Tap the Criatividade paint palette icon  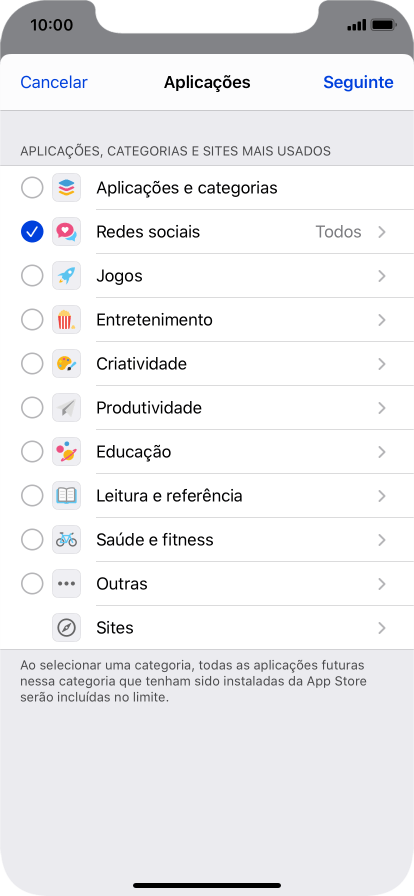pyautogui.click(x=66, y=364)
